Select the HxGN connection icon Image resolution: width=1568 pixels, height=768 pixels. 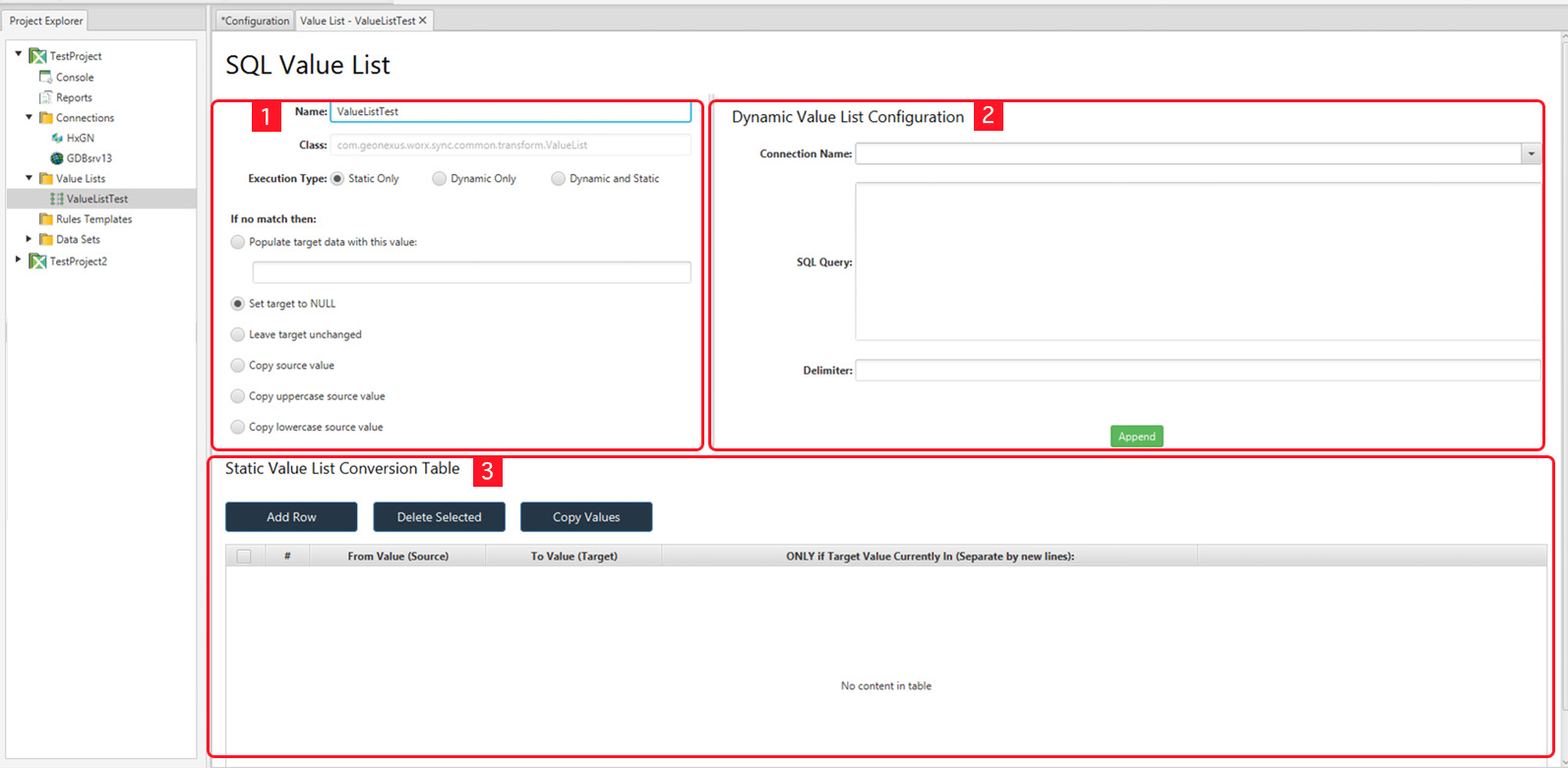tap(57, 138)
